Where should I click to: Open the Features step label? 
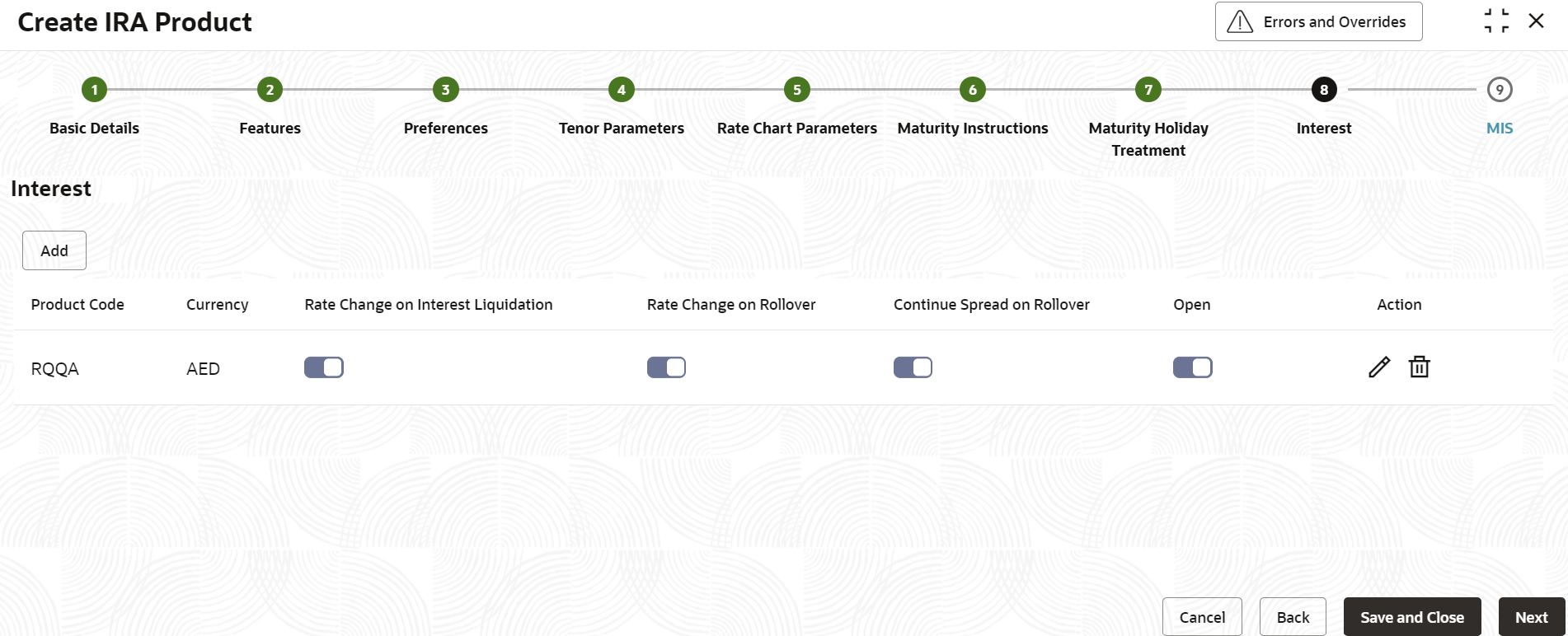[270, 129]
